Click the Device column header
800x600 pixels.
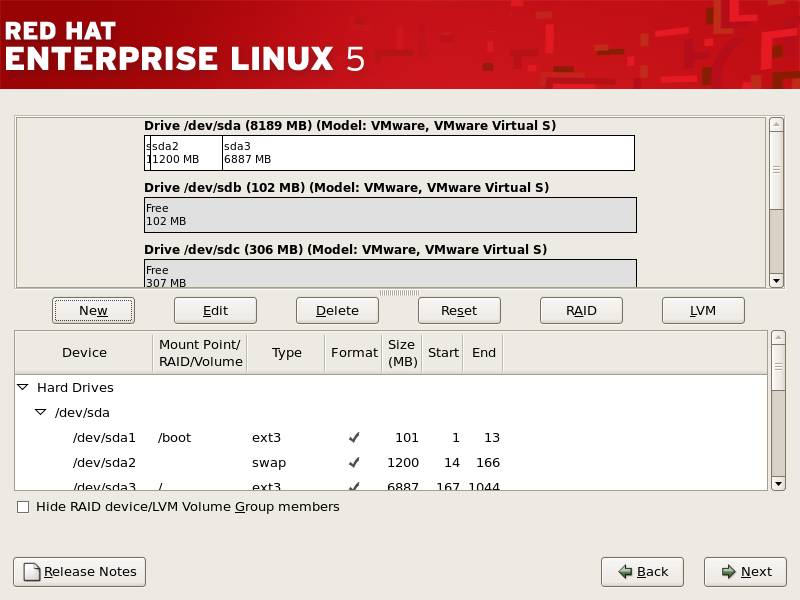(84, 353)
